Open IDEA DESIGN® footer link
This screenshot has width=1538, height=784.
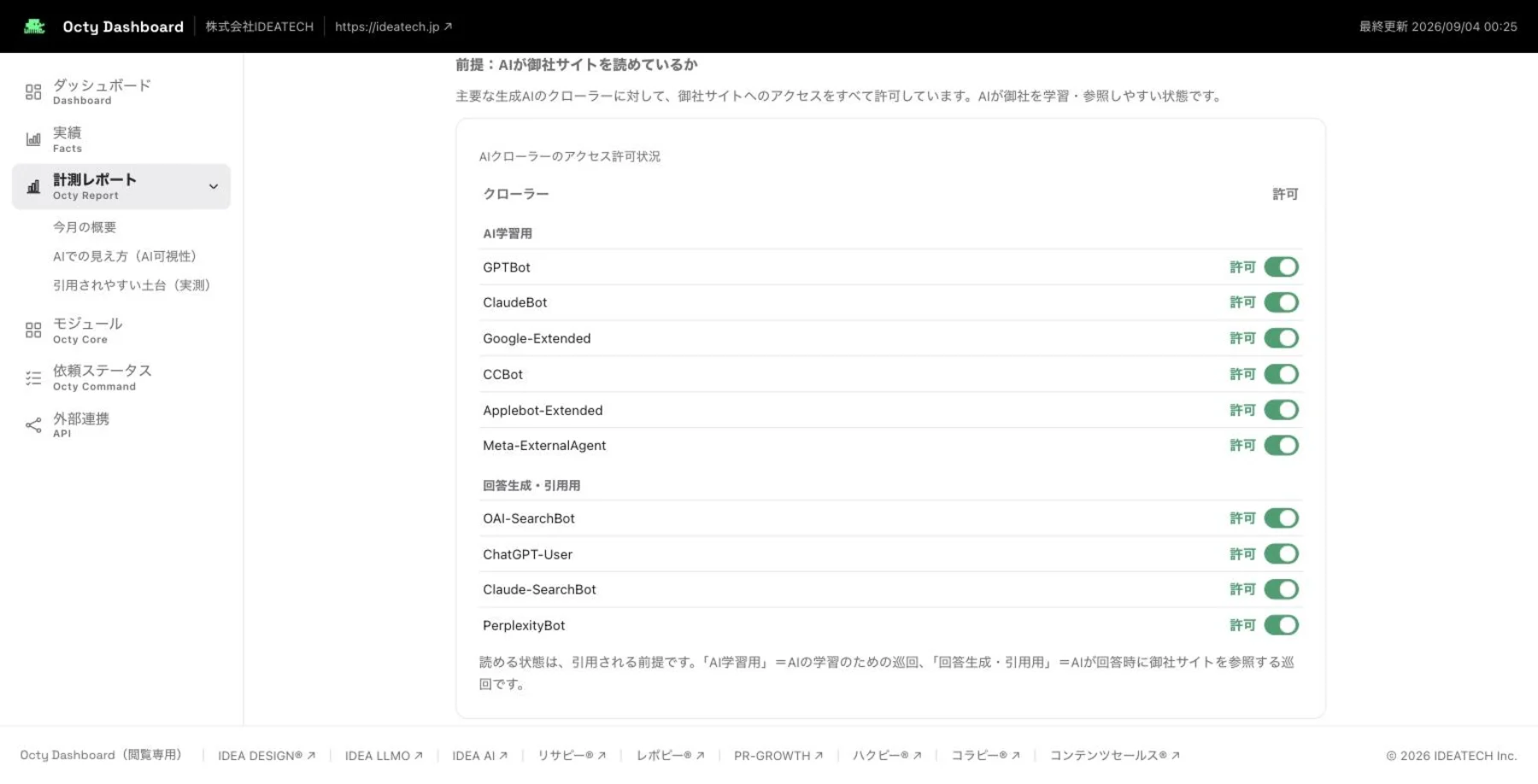[x=267, y=756]
